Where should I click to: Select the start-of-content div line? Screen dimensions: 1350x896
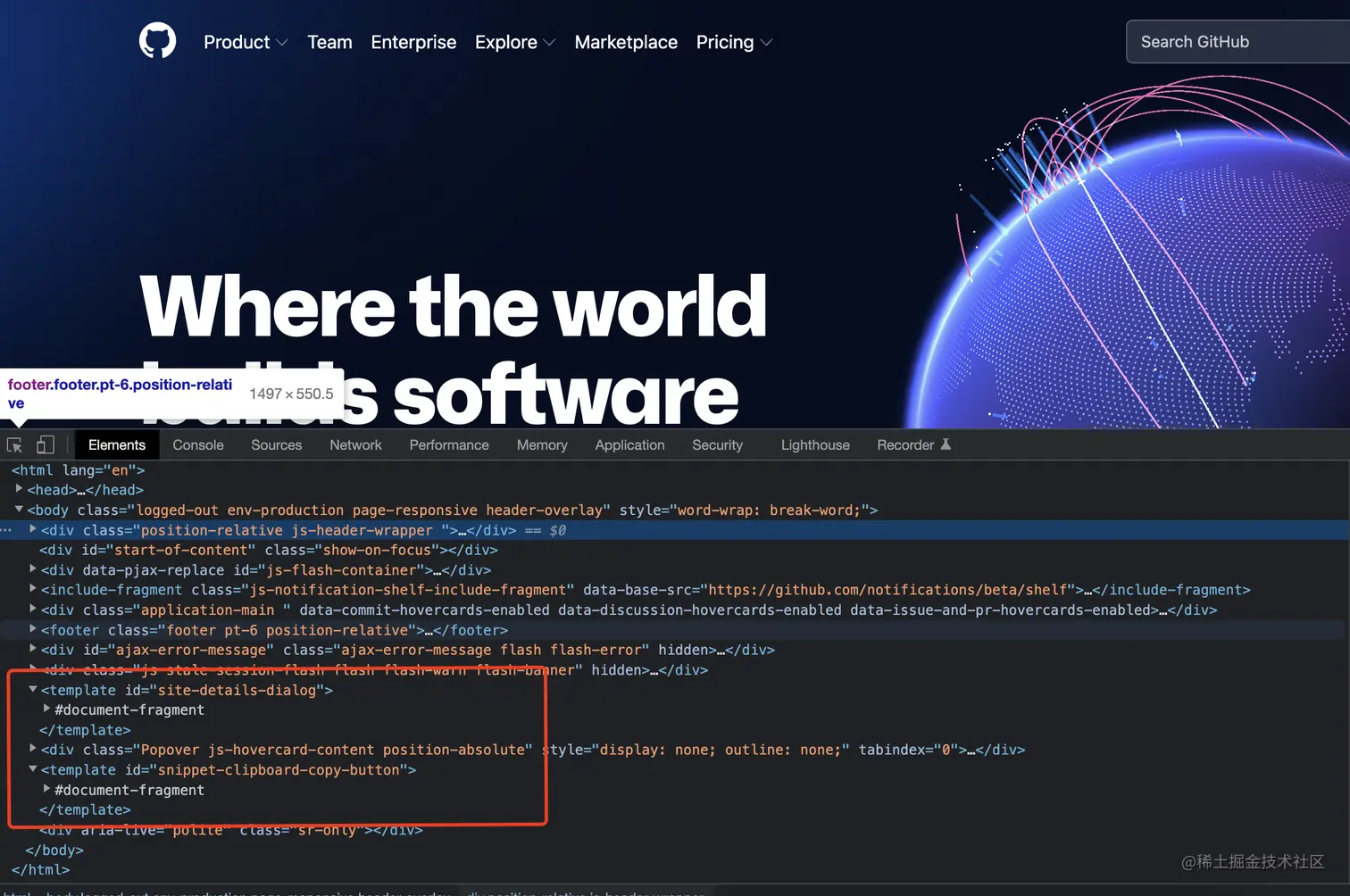[269, 550]
